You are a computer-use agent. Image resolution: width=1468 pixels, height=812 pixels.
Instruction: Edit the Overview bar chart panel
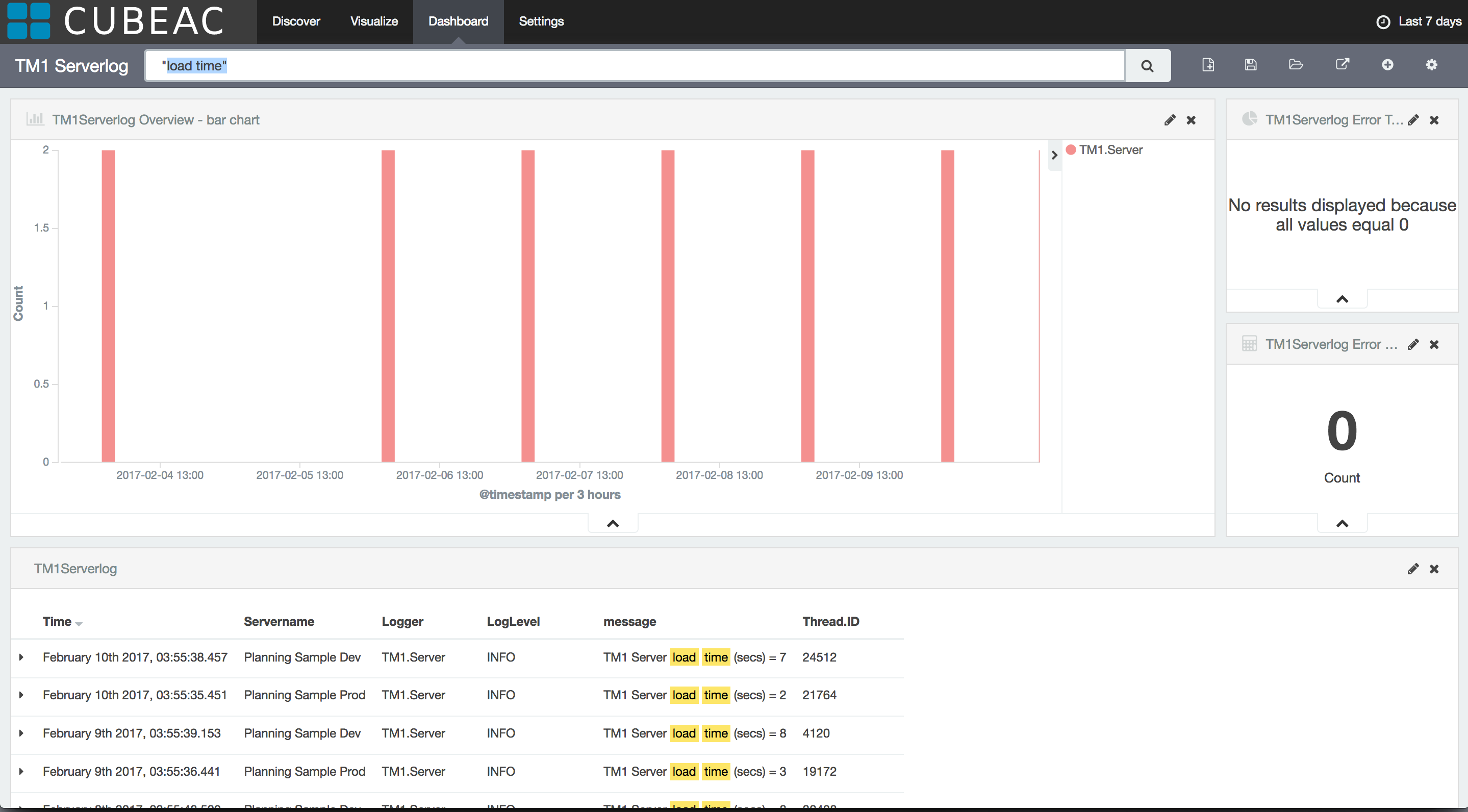tap(1170, 120)
